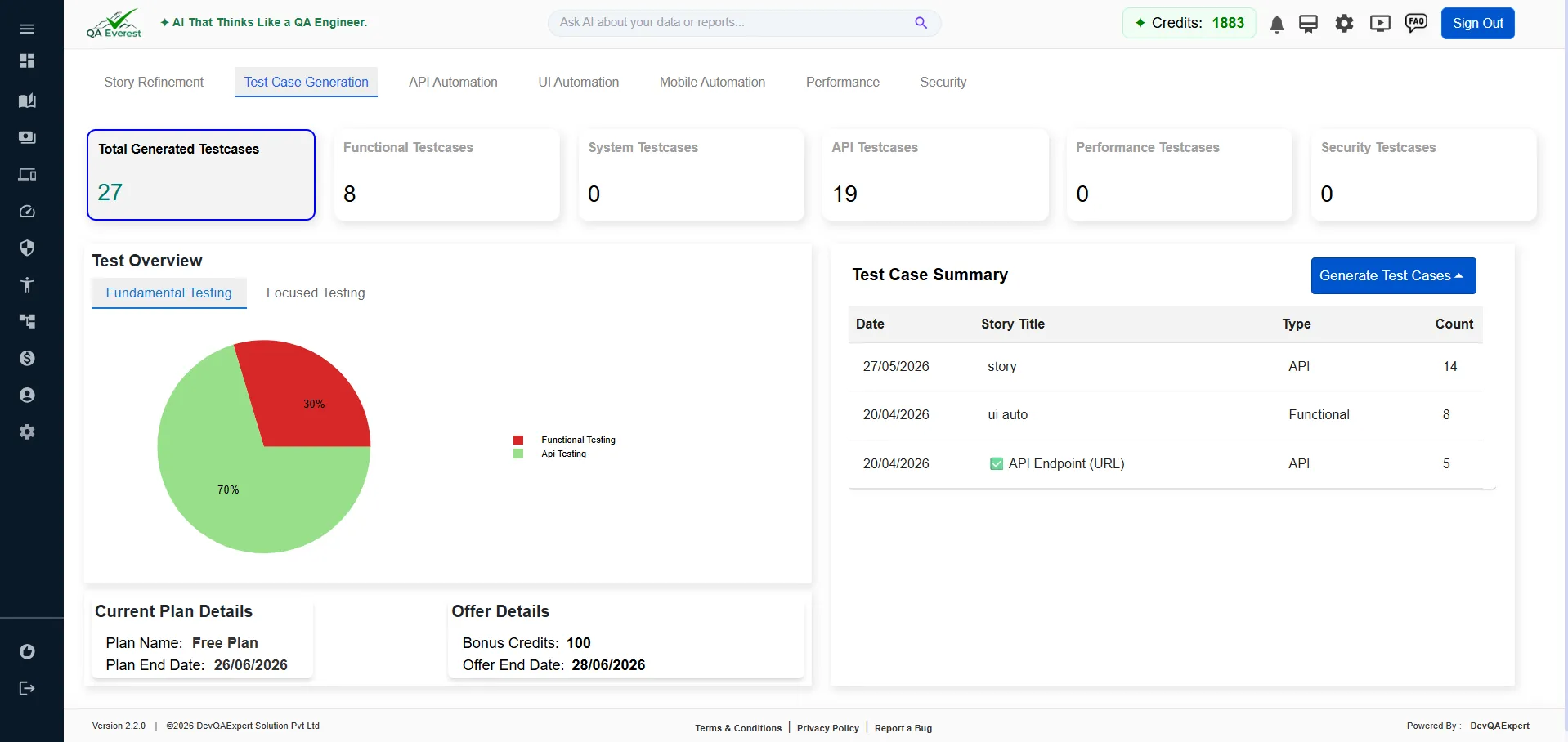Go to the Security tab
The height and width of the screenshot is (742, 1568).
pos(943,82)
